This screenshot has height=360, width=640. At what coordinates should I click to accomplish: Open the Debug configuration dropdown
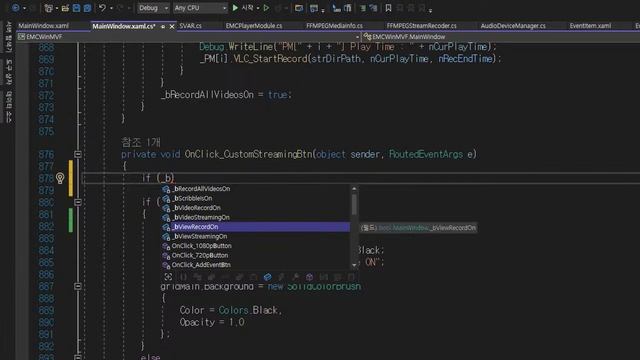(153, 8)
